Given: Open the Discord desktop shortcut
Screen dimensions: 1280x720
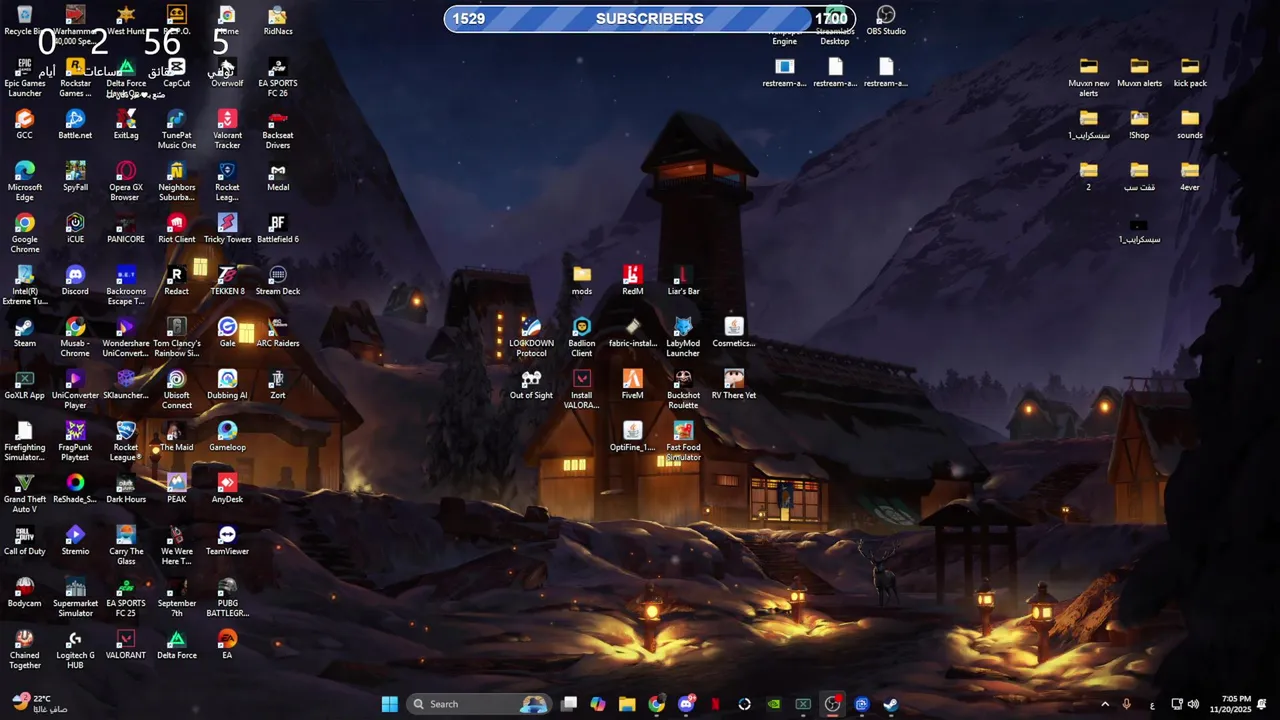Looking at the screenshot, I should (x=75, y=280).
